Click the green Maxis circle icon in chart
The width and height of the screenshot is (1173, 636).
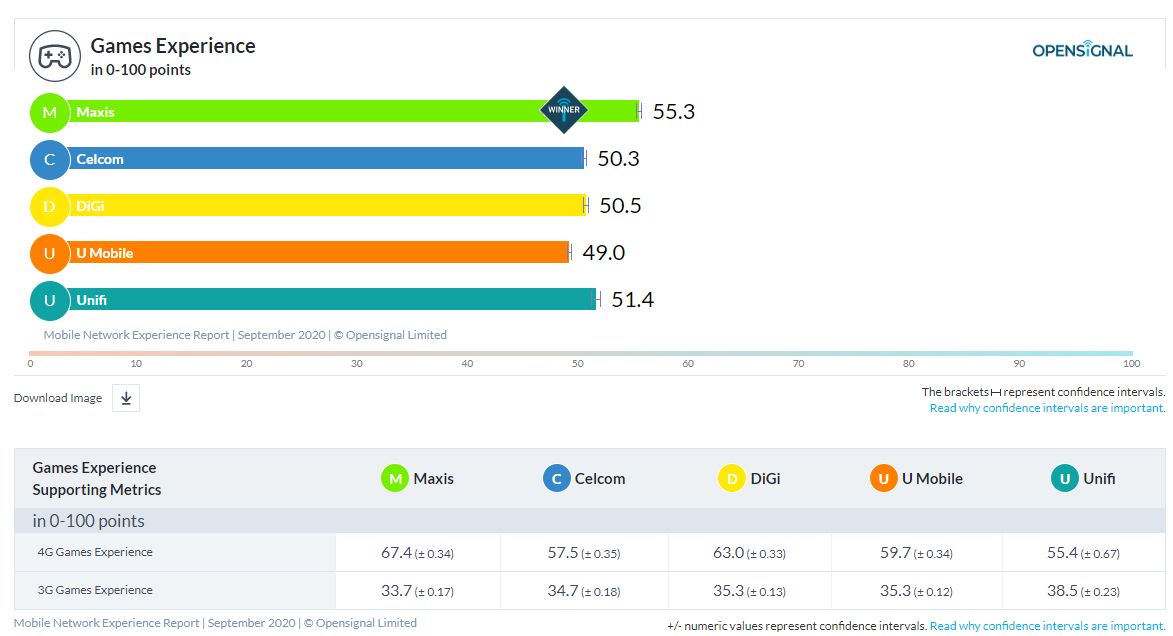click(49, 112)
